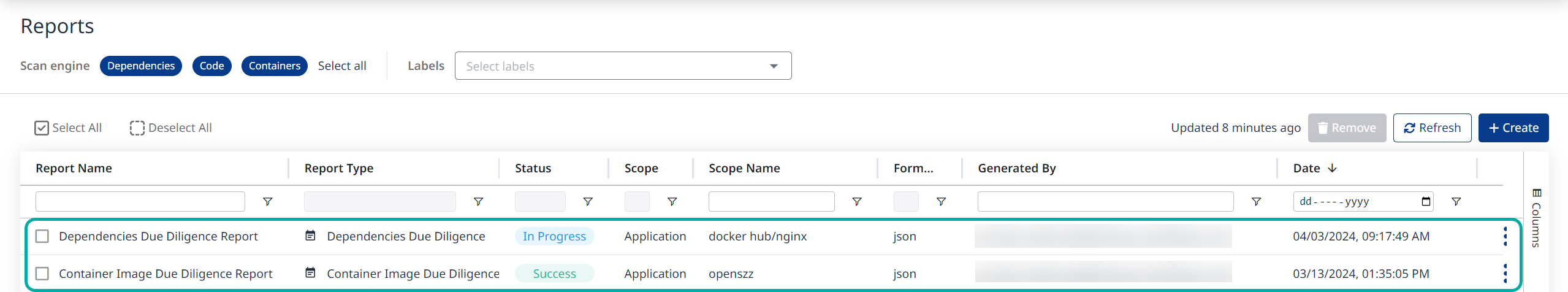
Task: Click the Refresh button
Action: coord(1432,128)
